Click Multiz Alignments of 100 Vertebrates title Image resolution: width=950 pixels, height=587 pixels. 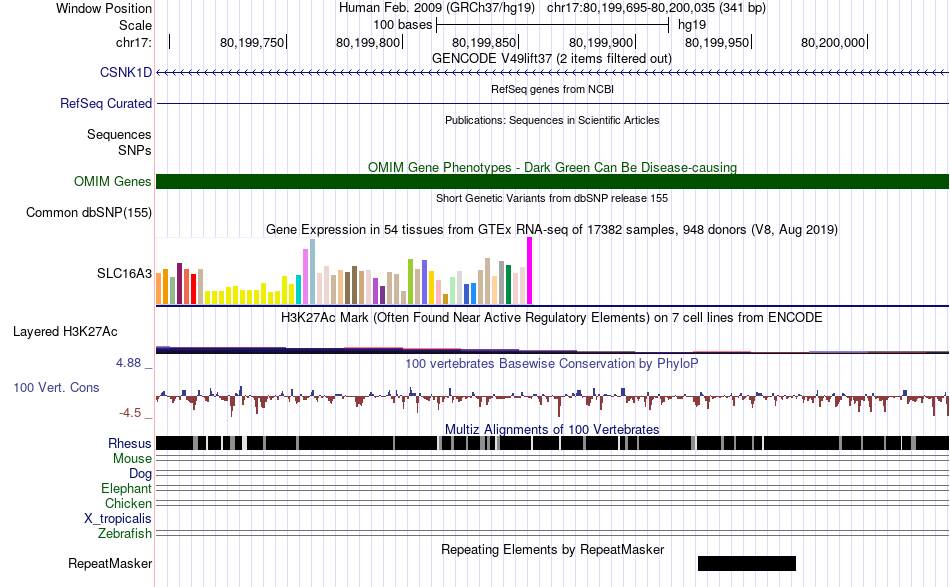click(x=552, y=429)
